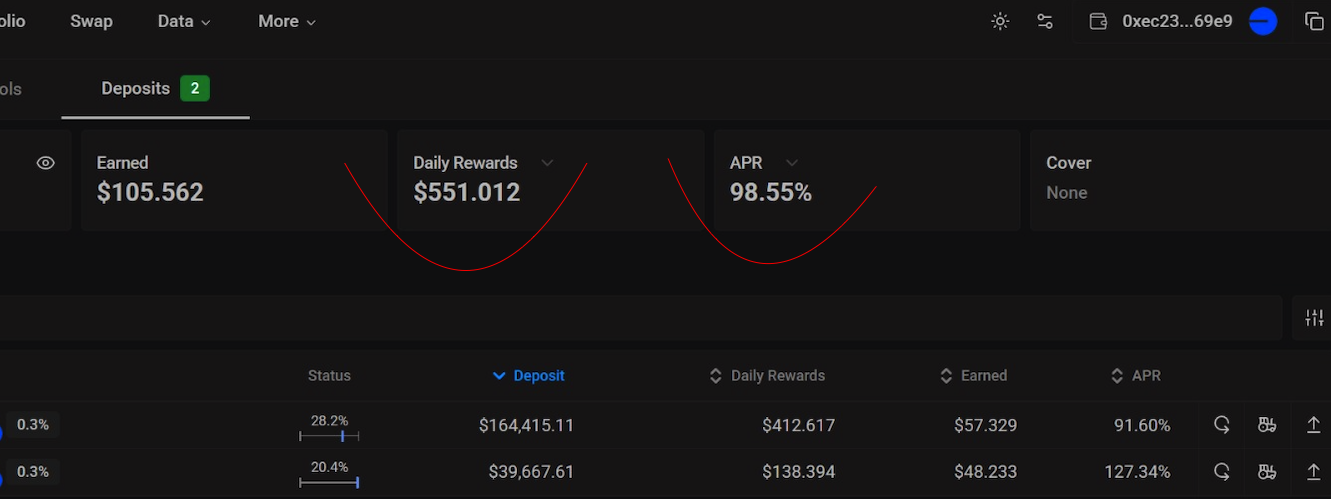Screen dimensions: 1331x499
Task: Expand the Daily Rewards card chevron
Action: point(547,163)
